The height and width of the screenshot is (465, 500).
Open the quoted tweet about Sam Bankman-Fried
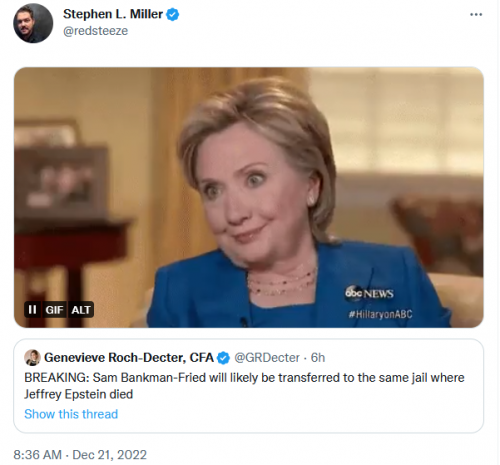(x=249, y=386)
